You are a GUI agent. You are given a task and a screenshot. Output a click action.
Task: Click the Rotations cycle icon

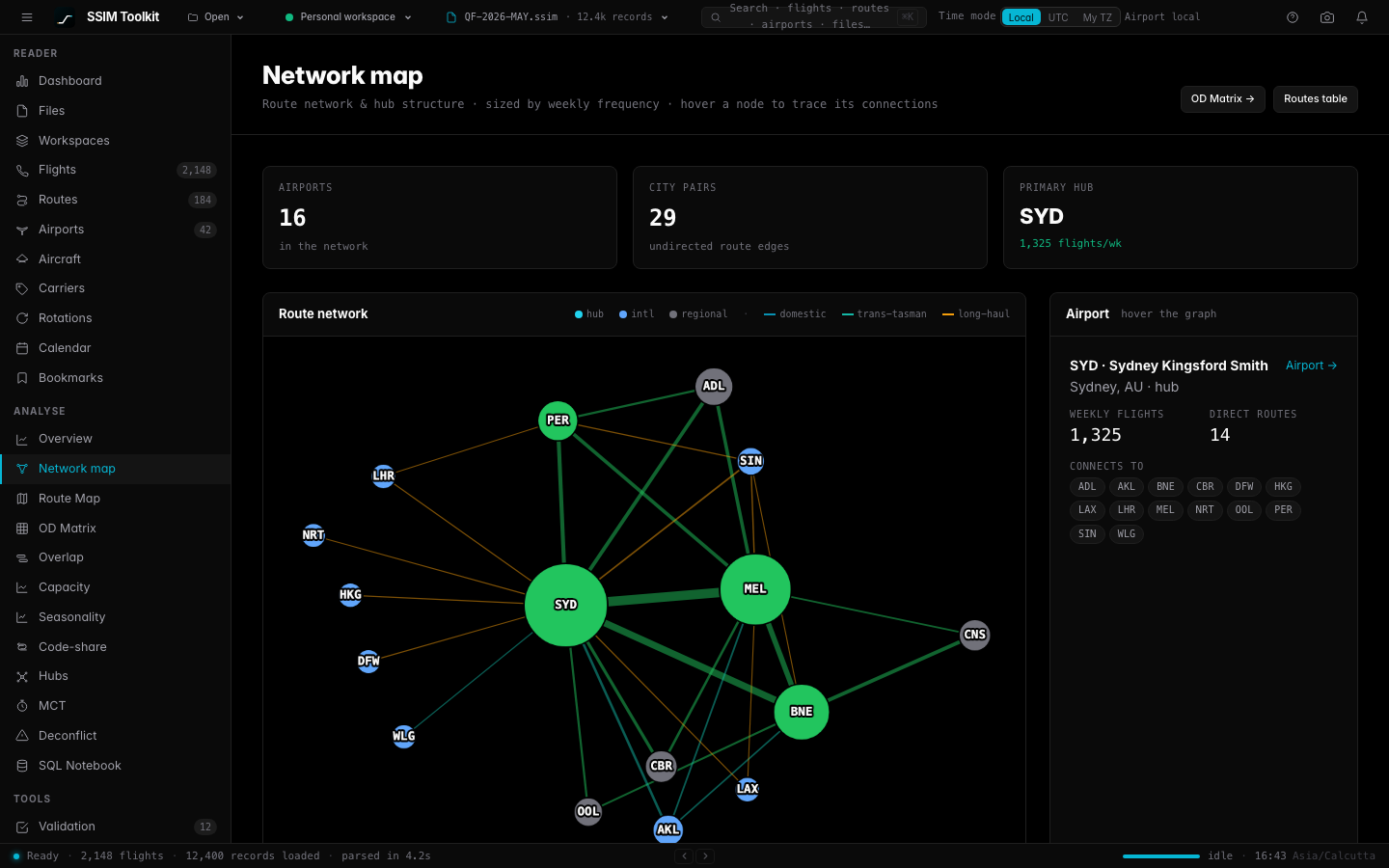pyautogui.click(x=22, y=318)
